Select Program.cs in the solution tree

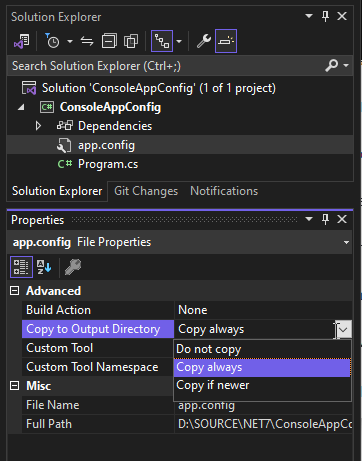coord(108,164)
